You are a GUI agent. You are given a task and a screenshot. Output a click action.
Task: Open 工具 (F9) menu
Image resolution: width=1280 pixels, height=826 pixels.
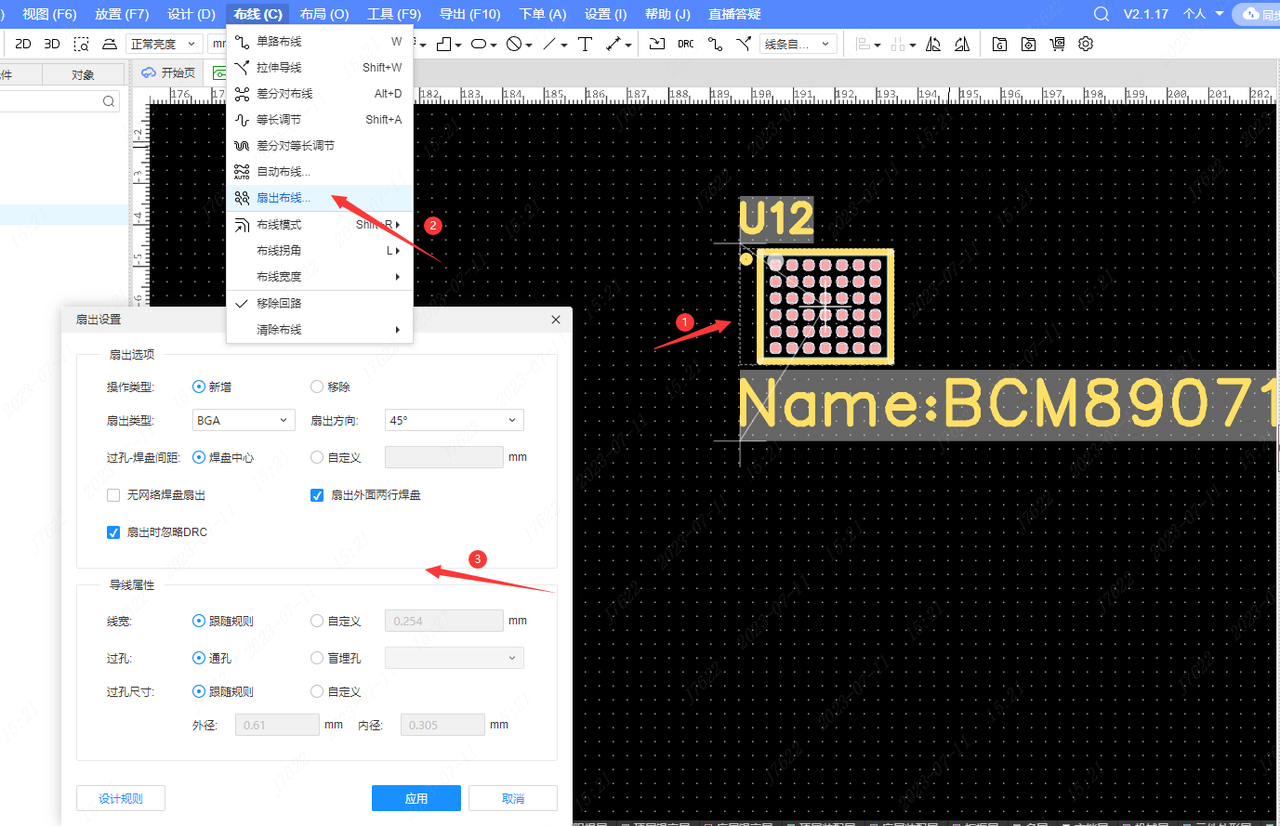click(x=394, y=14)
